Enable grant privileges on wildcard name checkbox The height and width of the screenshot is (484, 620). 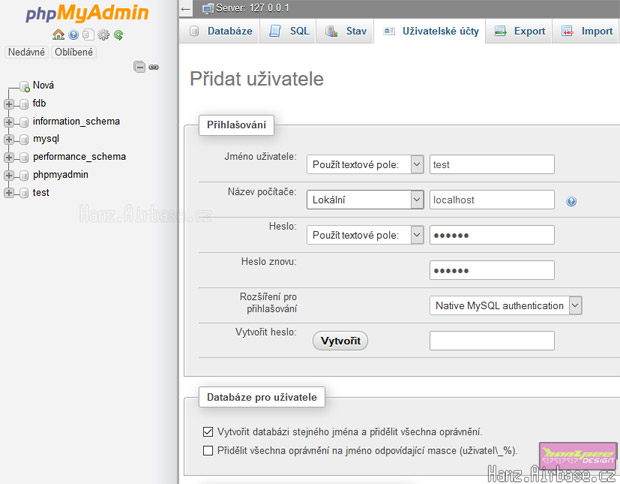208,450
